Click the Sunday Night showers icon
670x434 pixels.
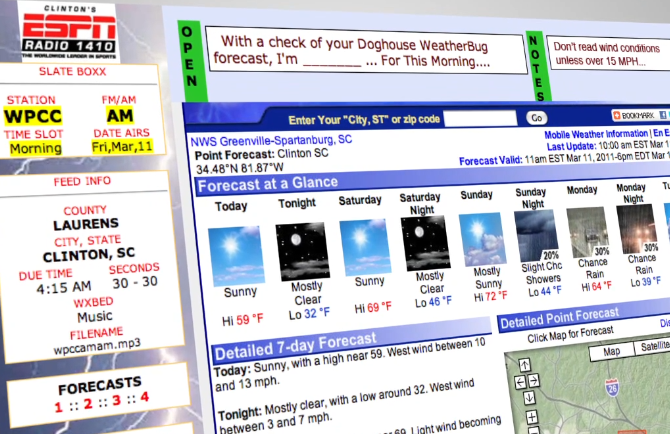click(537, 235)
